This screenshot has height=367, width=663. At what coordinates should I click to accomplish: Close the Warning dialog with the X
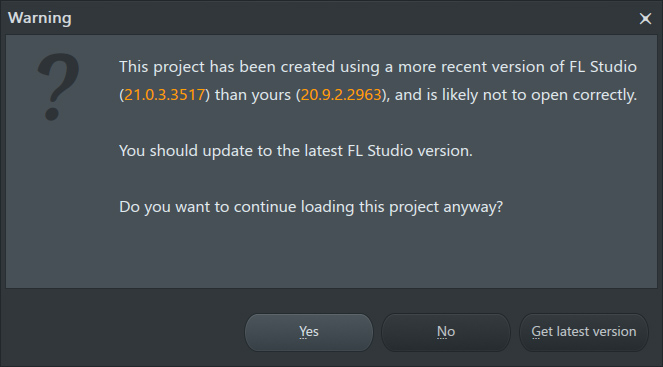click(x=645, y=18)
